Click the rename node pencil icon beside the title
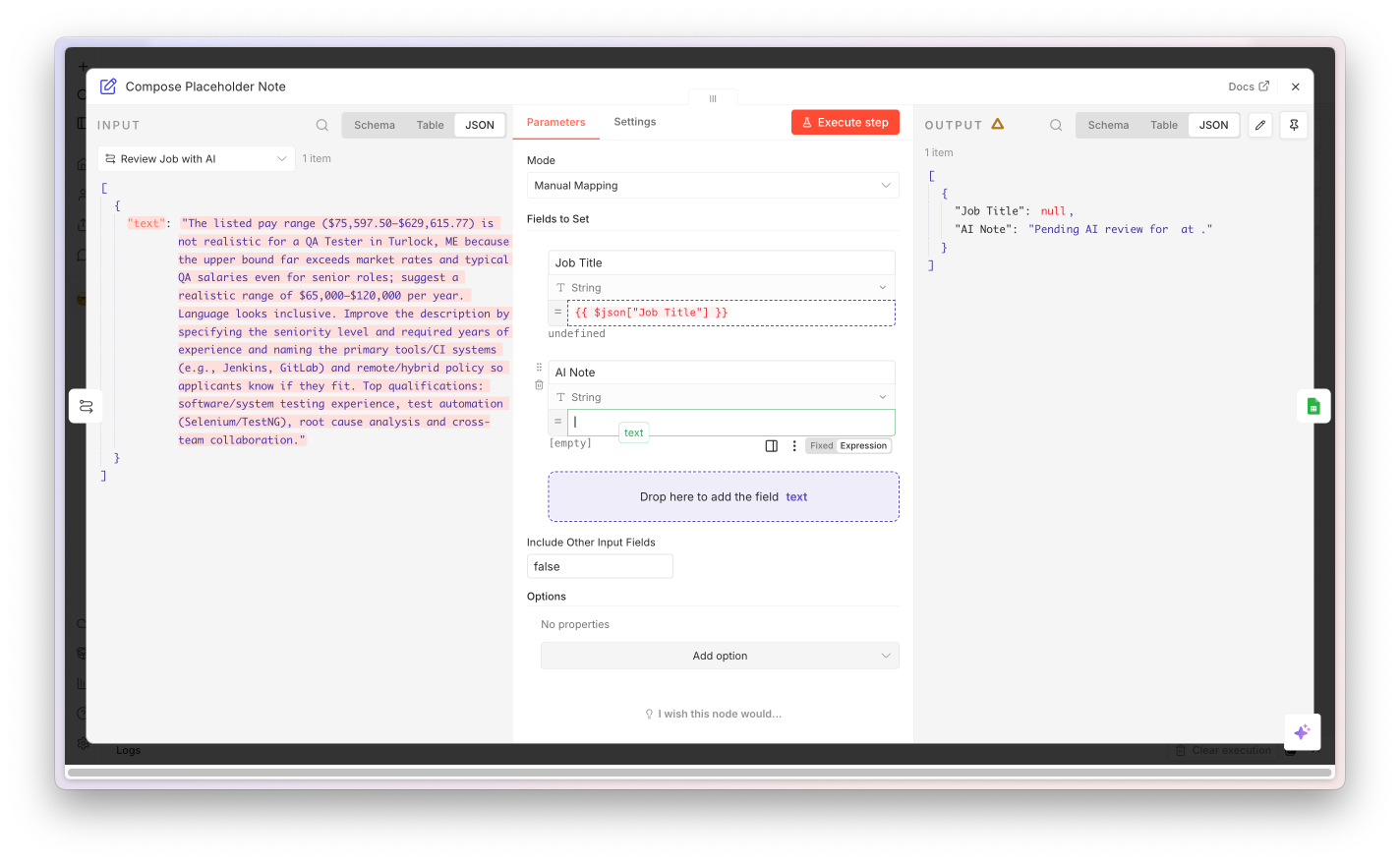The height and width of the screenshot is (862, 1400). pos(108,86)
